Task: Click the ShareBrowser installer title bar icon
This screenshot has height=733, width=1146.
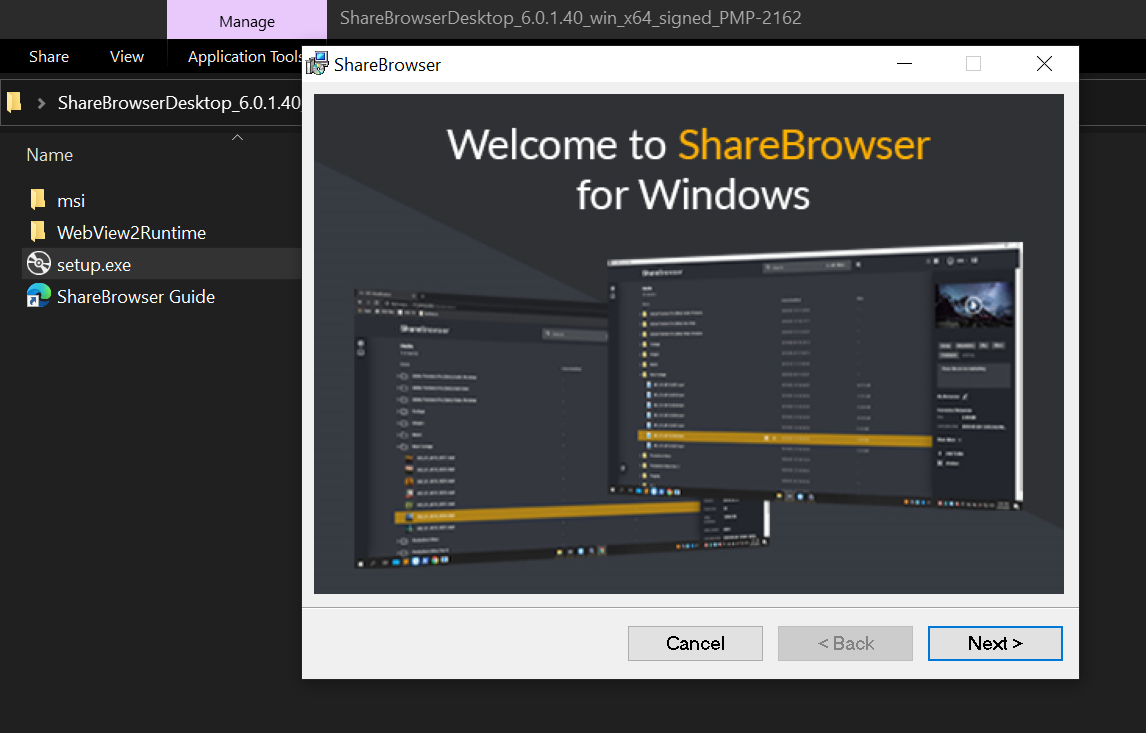Action: coord(317,64)
